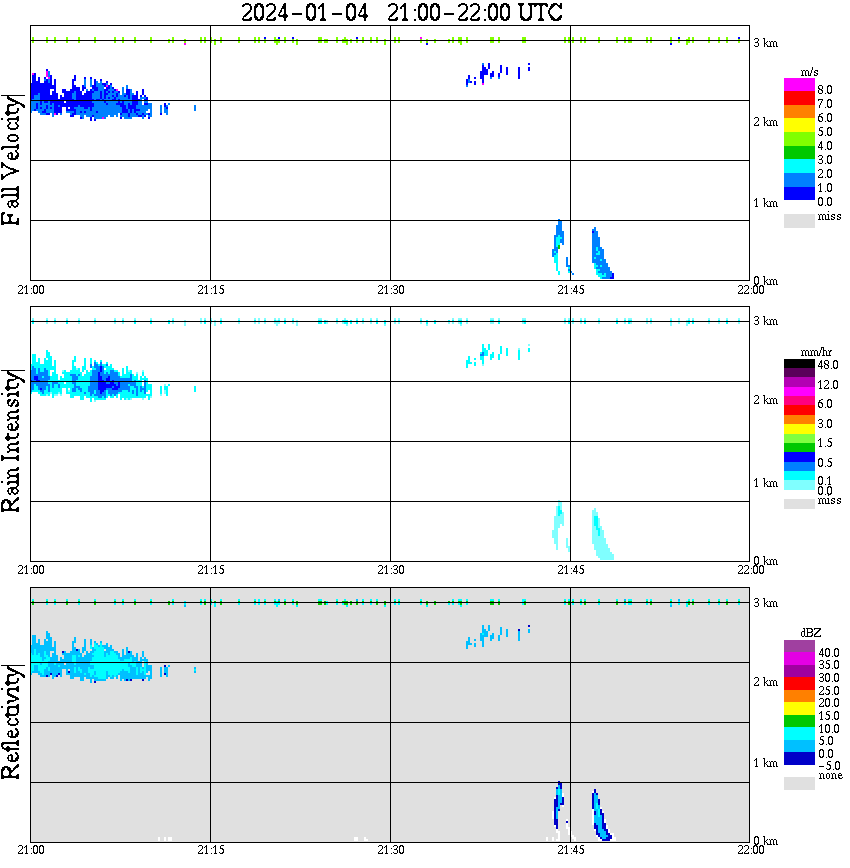Click the '21:15' tick under Reflectivity panel

[x=211, y=850]
